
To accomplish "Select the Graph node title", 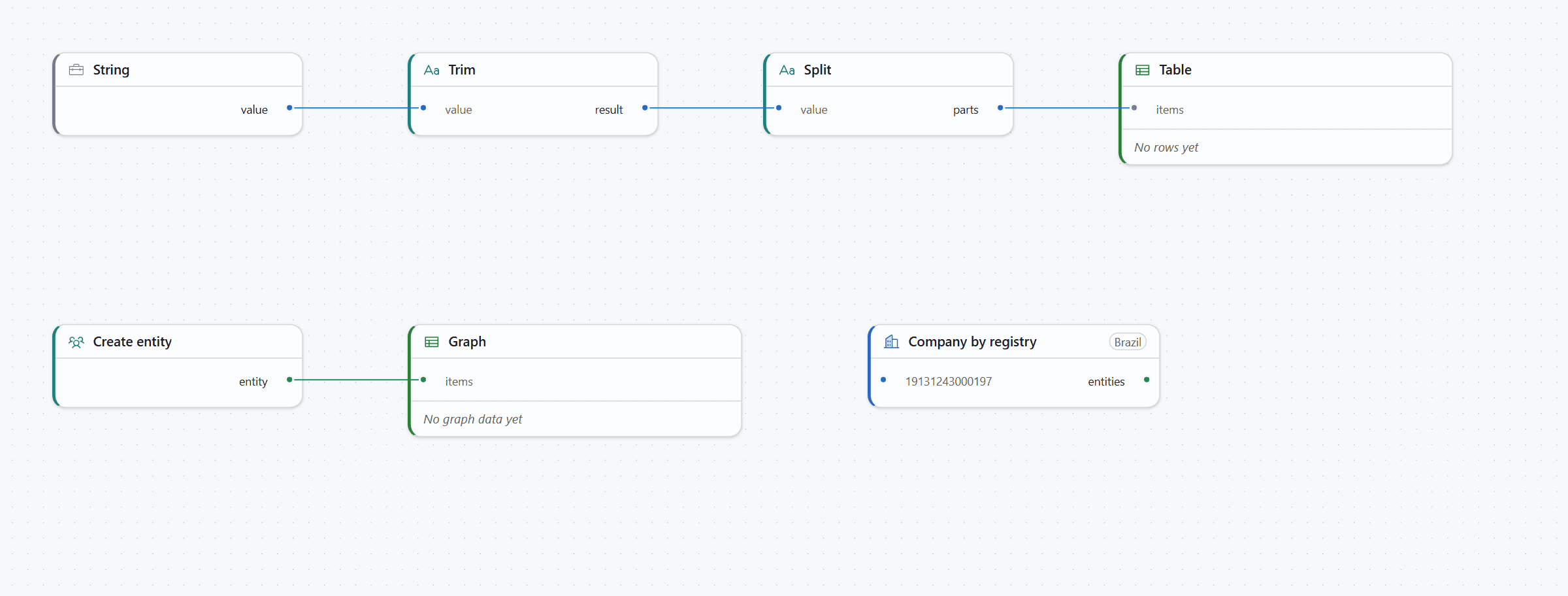I will [467, 342].
